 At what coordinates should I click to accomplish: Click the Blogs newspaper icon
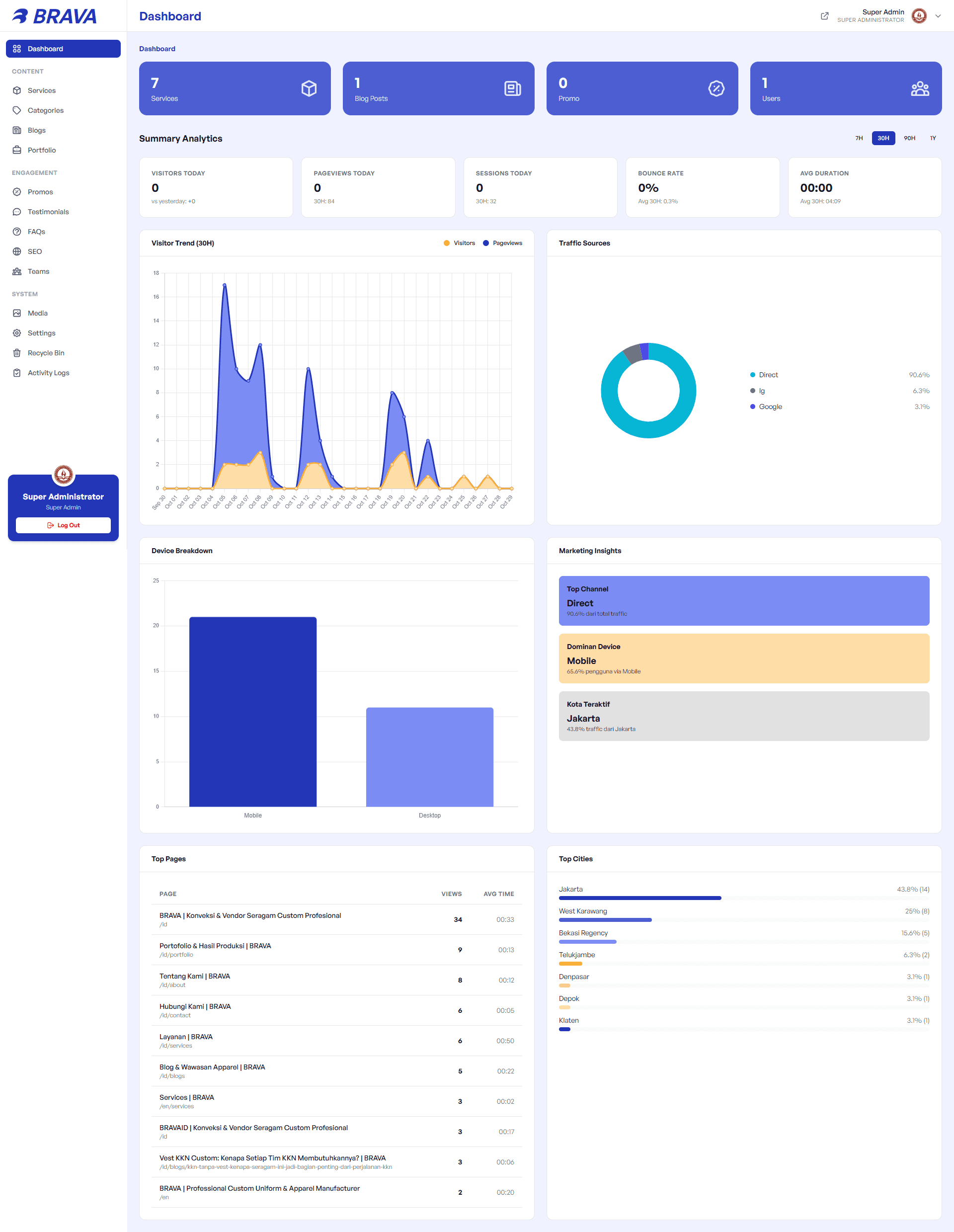click(x=17, y=130)
